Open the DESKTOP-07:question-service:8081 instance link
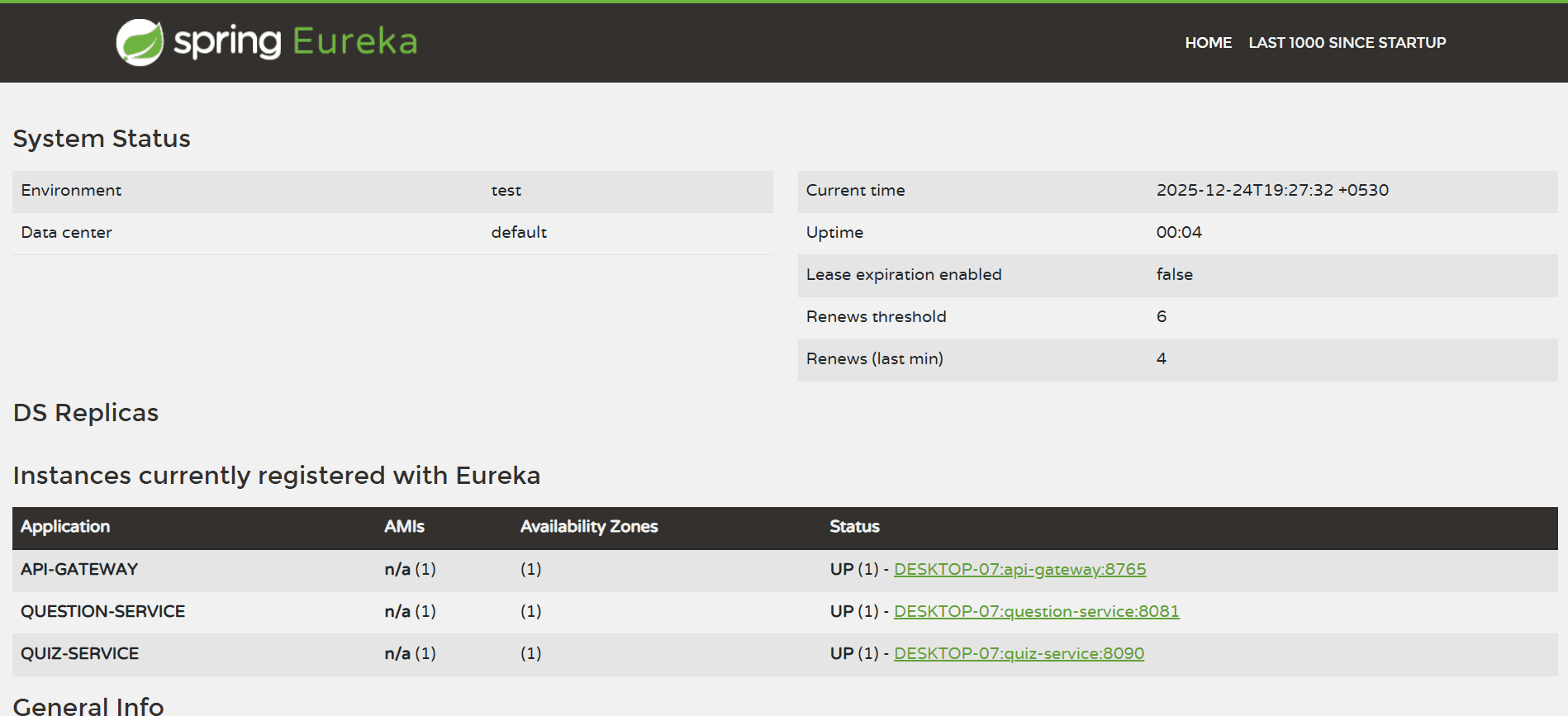The image size is (1568, 716). [x=1036, y=612]
